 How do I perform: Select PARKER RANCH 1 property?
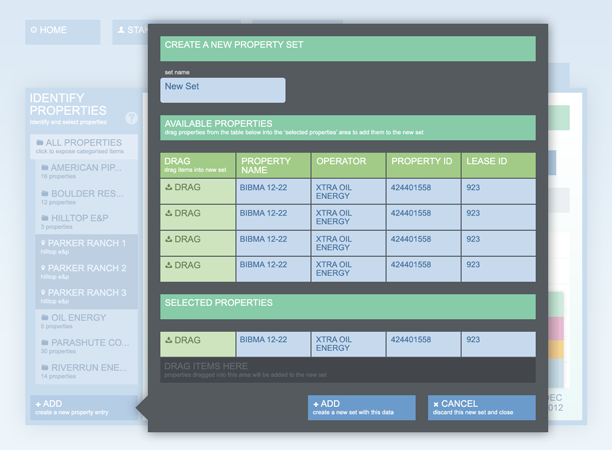(x=86, y=247)
